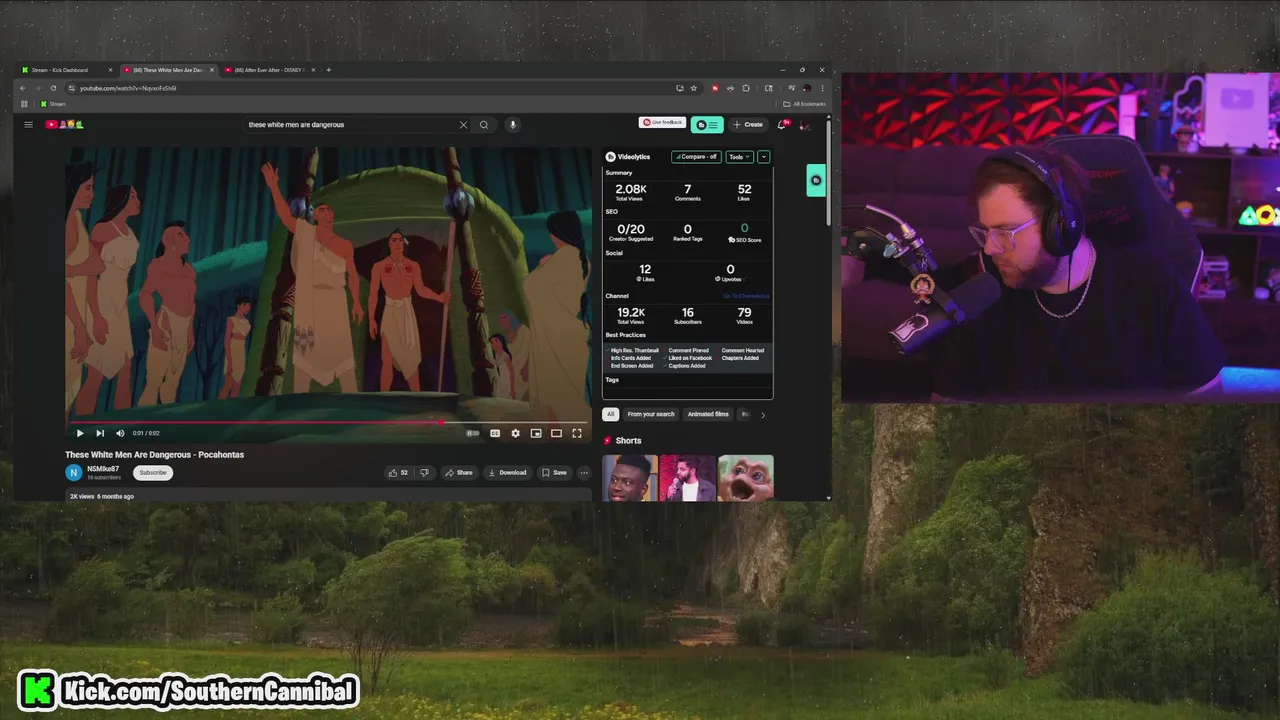Open Go To Channelytics link
The image size is (1280, 720).
coord(747,296)
